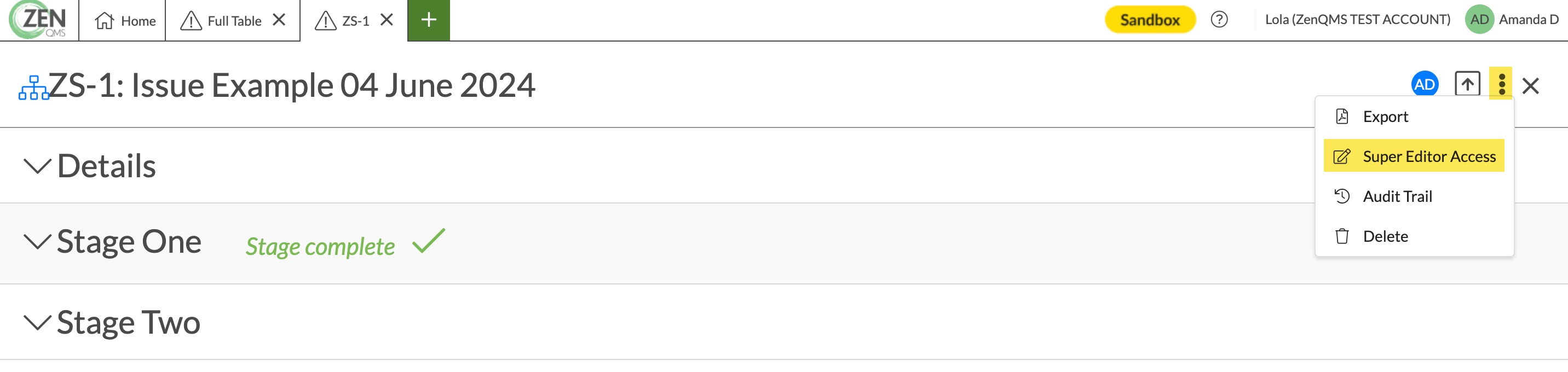The image size is (1568, 372).
Task: Click the upload arrow icon button
Action: (1467, 84)
